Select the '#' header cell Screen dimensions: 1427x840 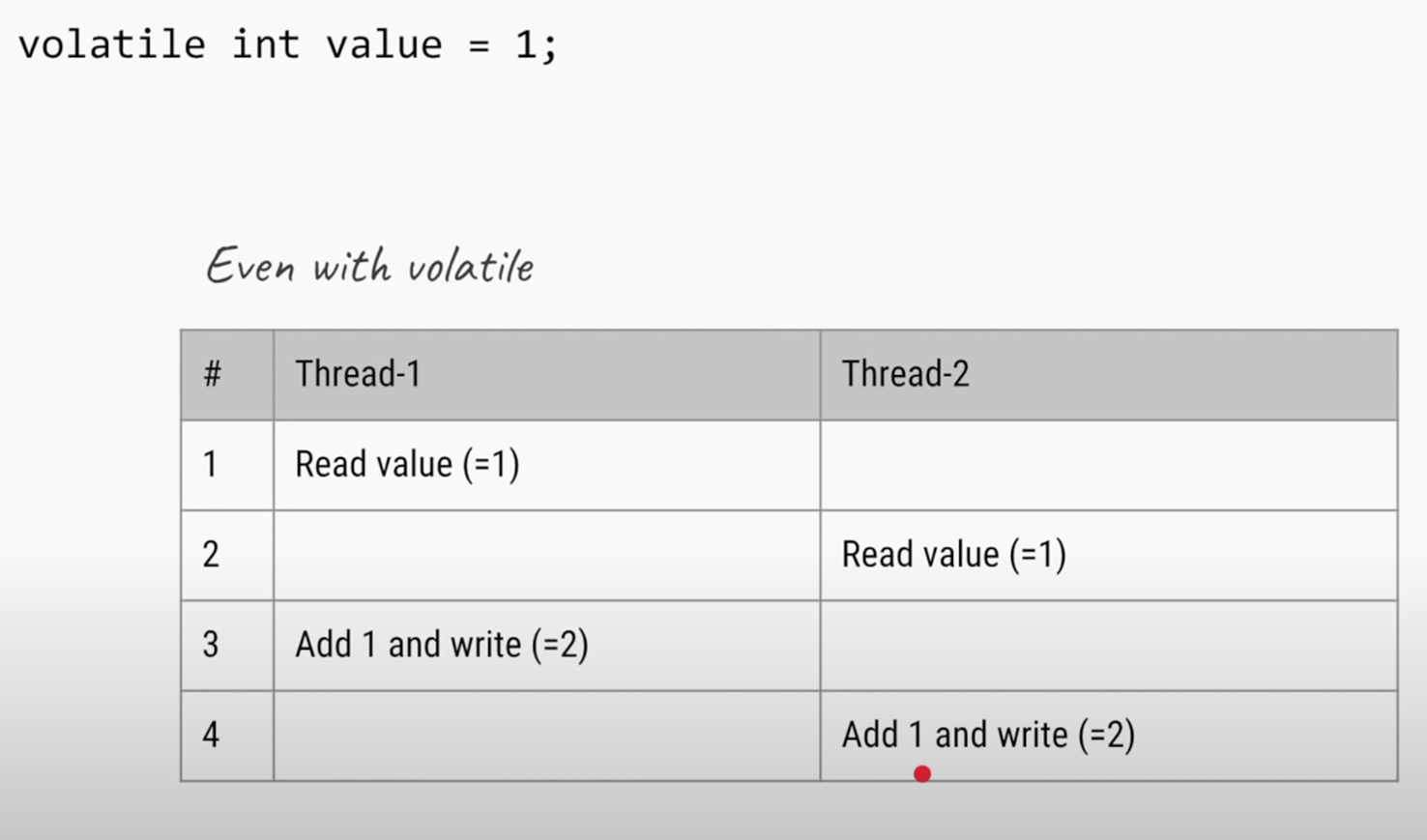[227, 375]
